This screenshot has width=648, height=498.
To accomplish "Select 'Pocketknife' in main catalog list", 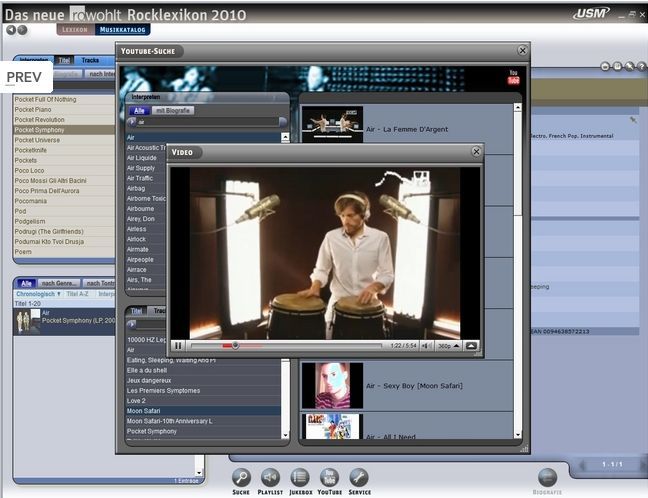I will (64, 150).
